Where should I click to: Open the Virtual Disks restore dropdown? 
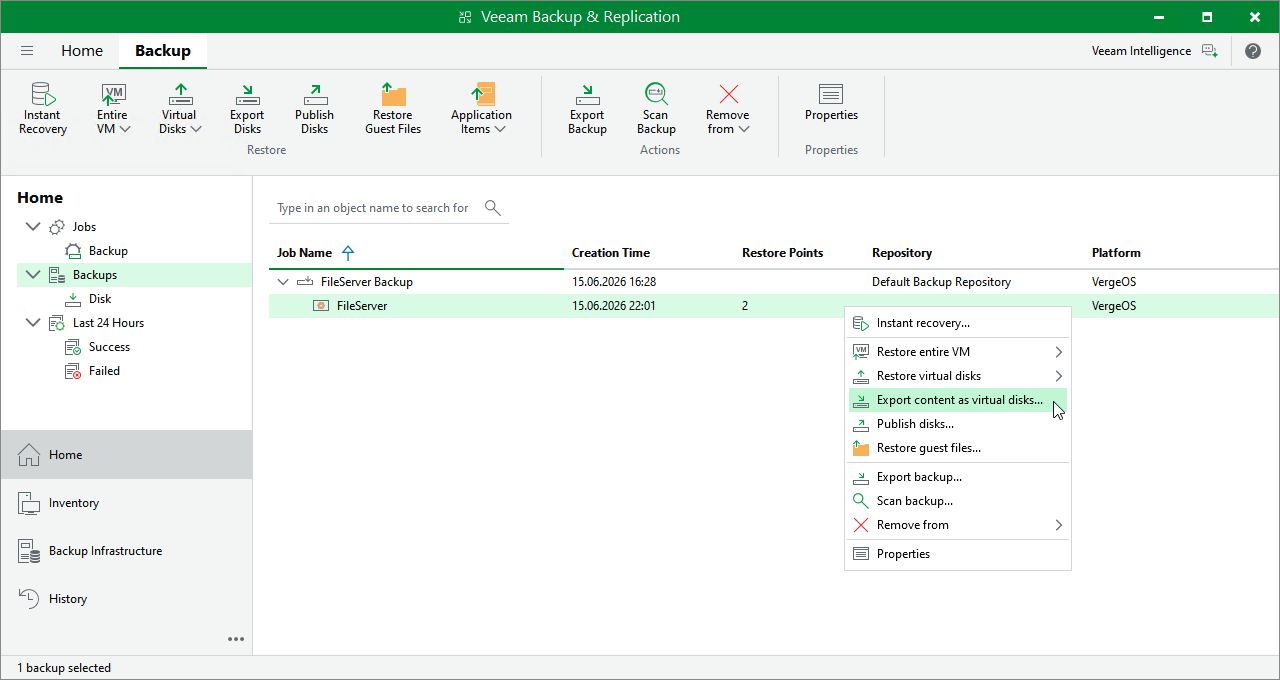[180, 109]
